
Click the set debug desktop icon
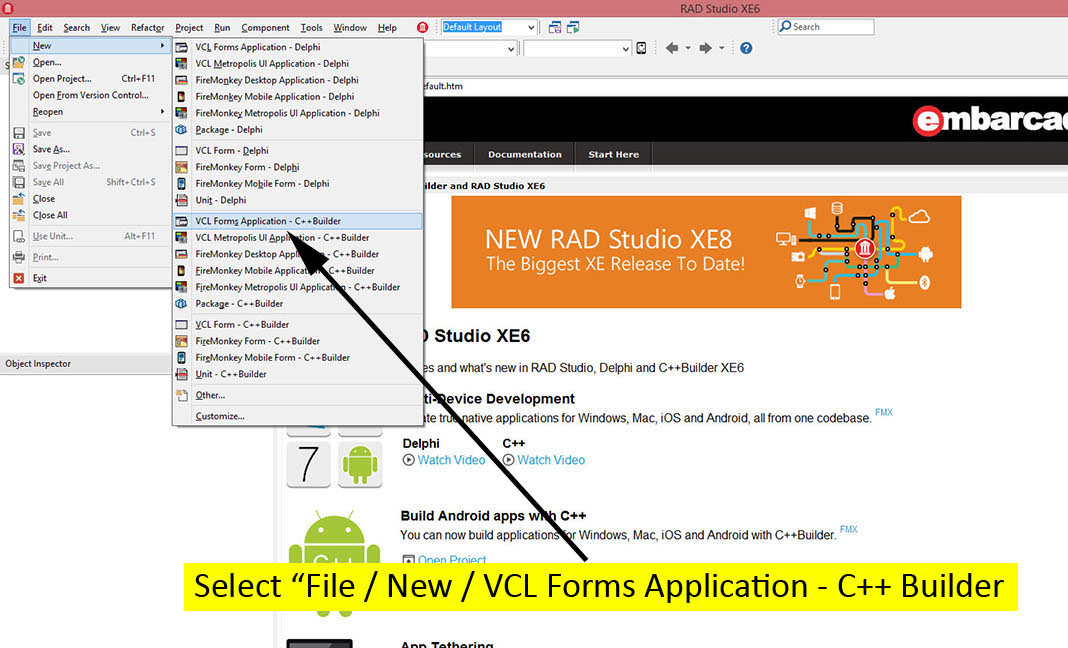574,27
